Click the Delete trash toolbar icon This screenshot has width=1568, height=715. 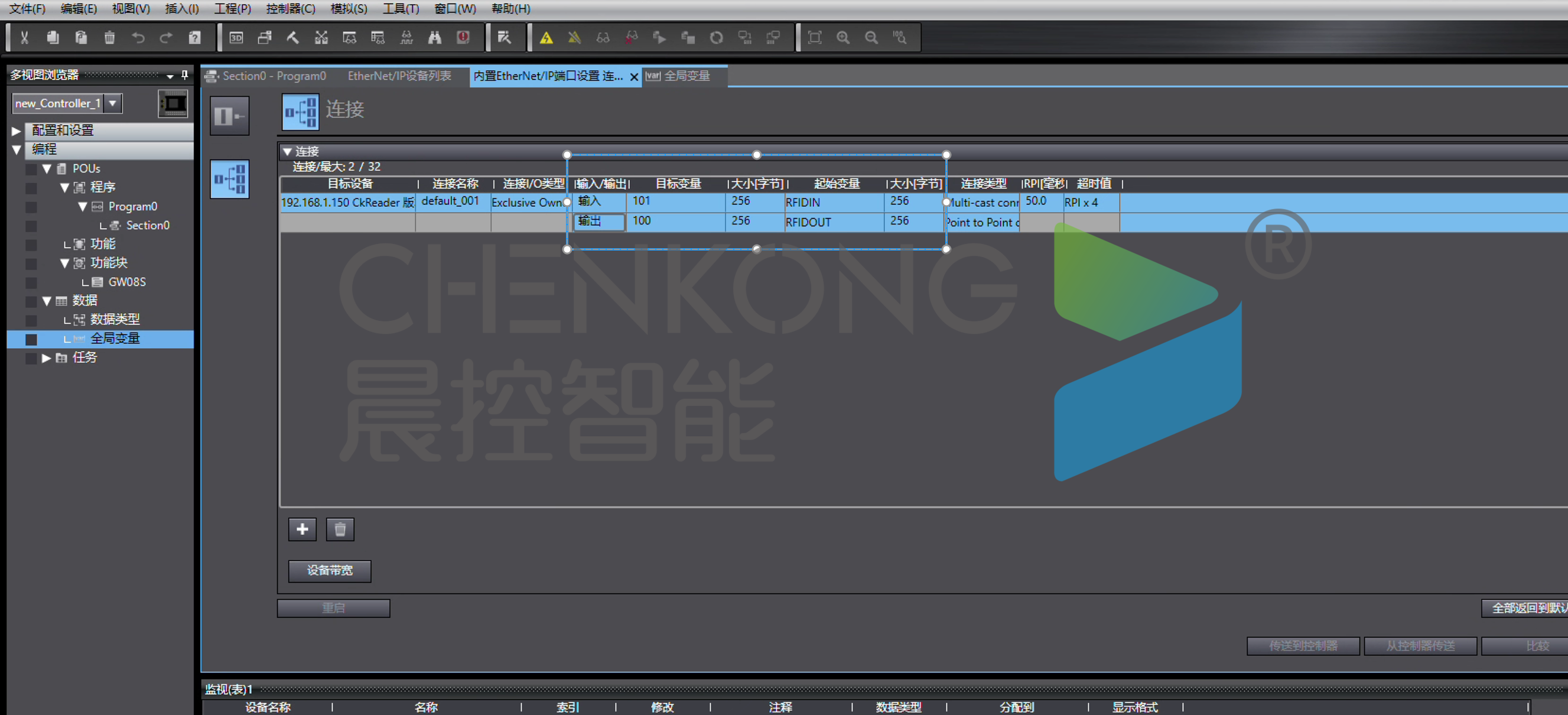pyautogui.click(x=109, y=38)
